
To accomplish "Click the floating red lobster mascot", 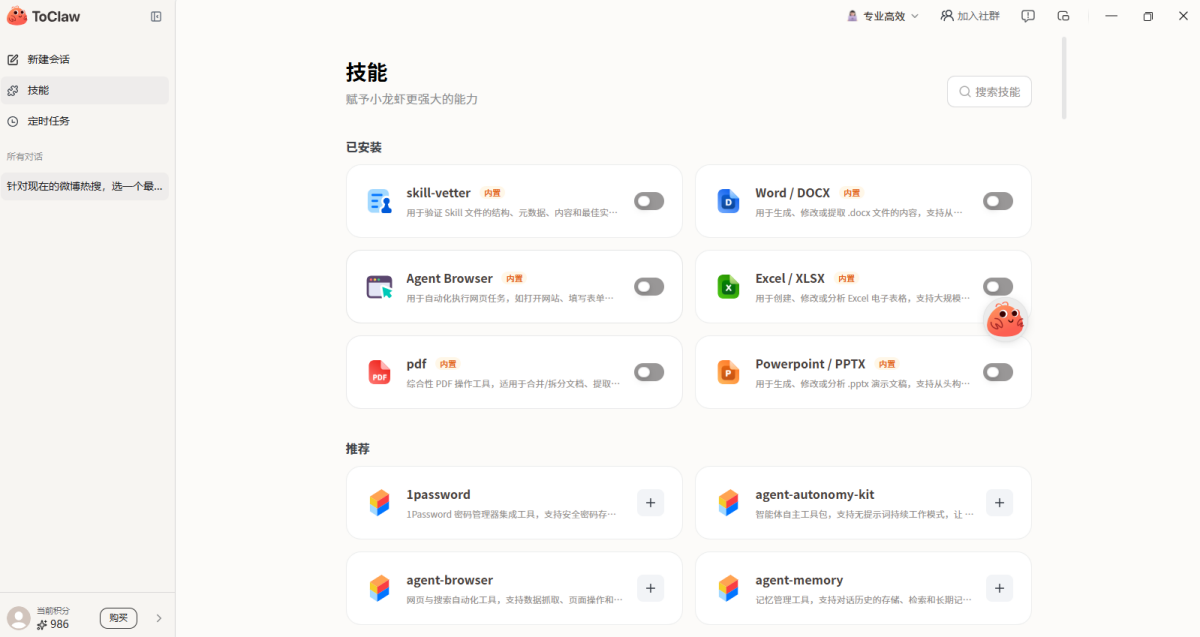I will (x=1005, y=320).
